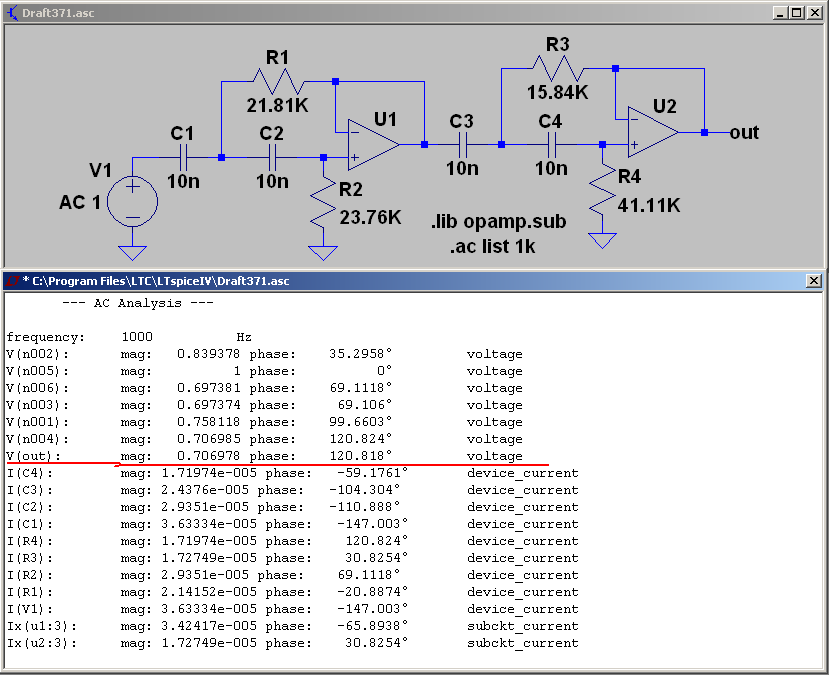Close the AC analysis log window
829x675 pixels.
point(814,281)
